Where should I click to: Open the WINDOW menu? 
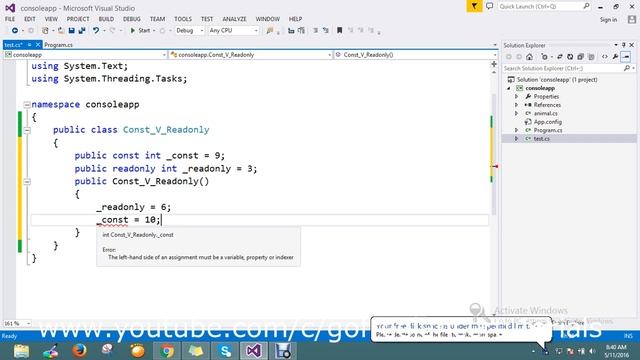tap(268, 19)
